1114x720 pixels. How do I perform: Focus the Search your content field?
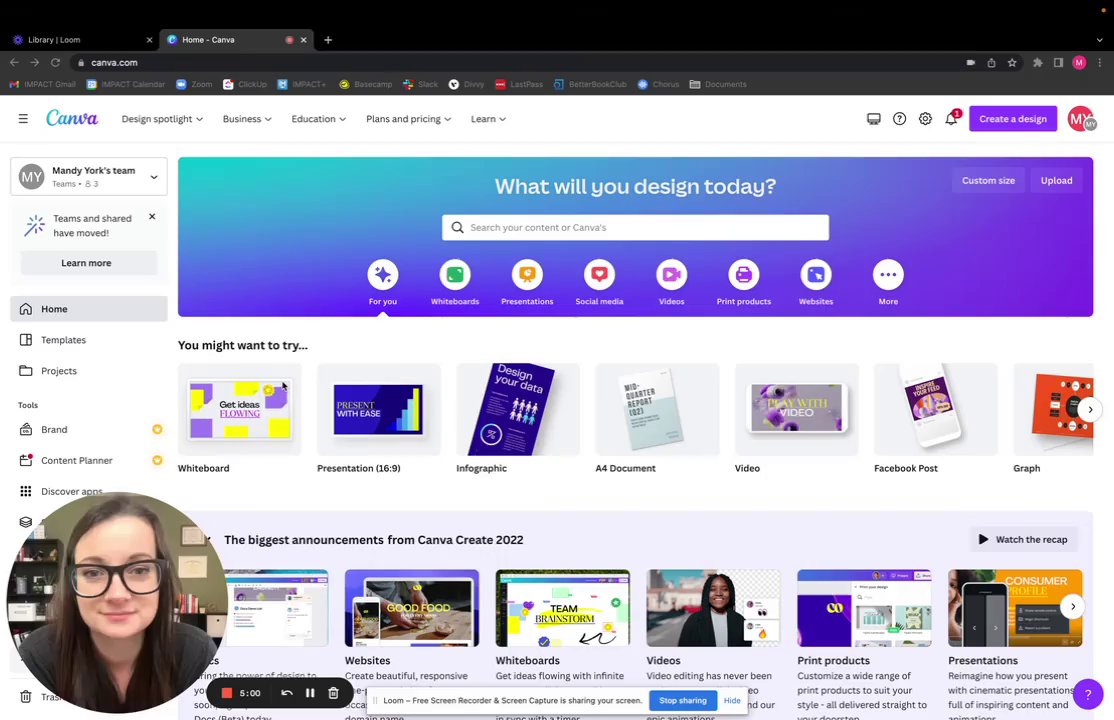635,227
